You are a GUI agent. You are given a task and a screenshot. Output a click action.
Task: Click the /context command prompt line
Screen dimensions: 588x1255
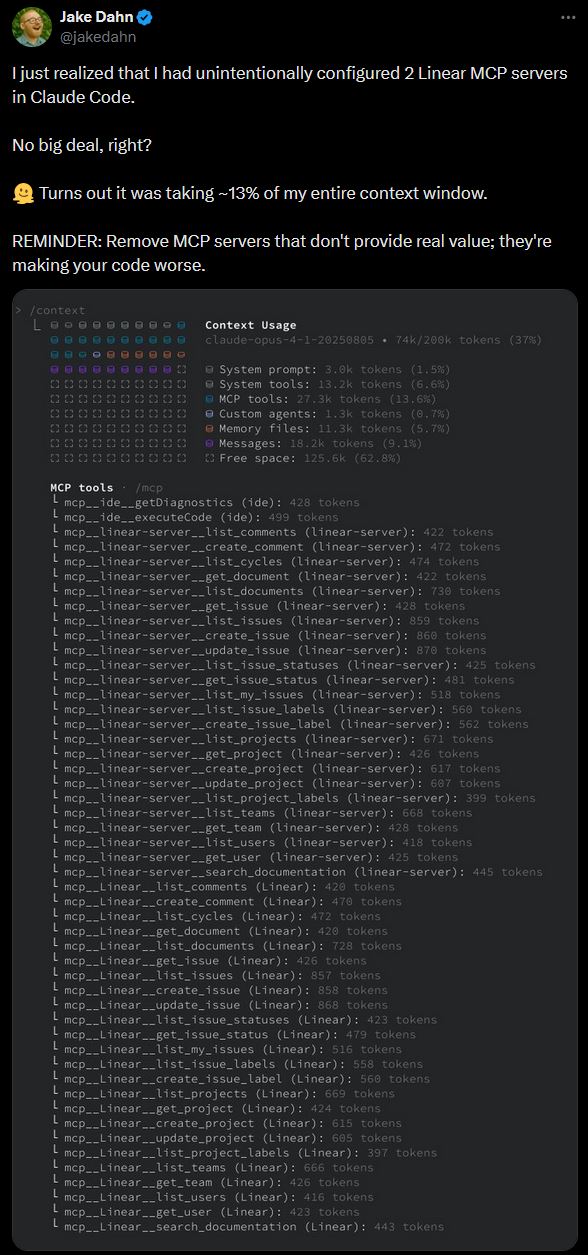[52, 310]
